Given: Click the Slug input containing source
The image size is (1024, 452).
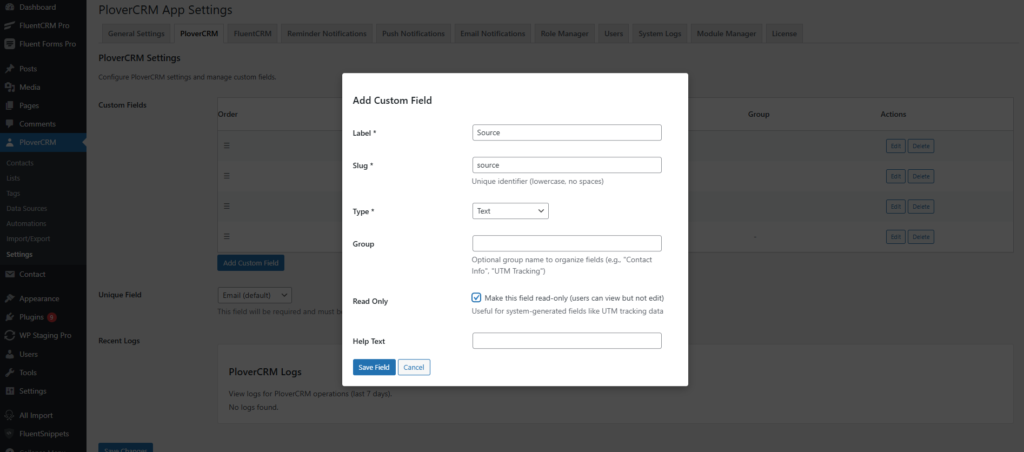Looking at the screenshot, I should tap(567, 165).
